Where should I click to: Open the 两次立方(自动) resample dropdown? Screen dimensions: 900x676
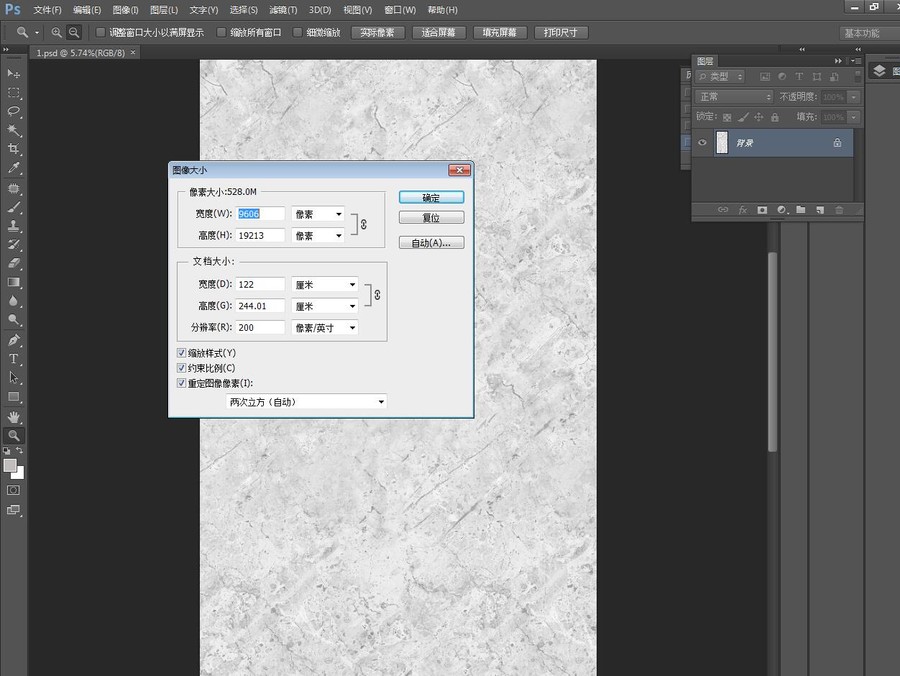306,402
